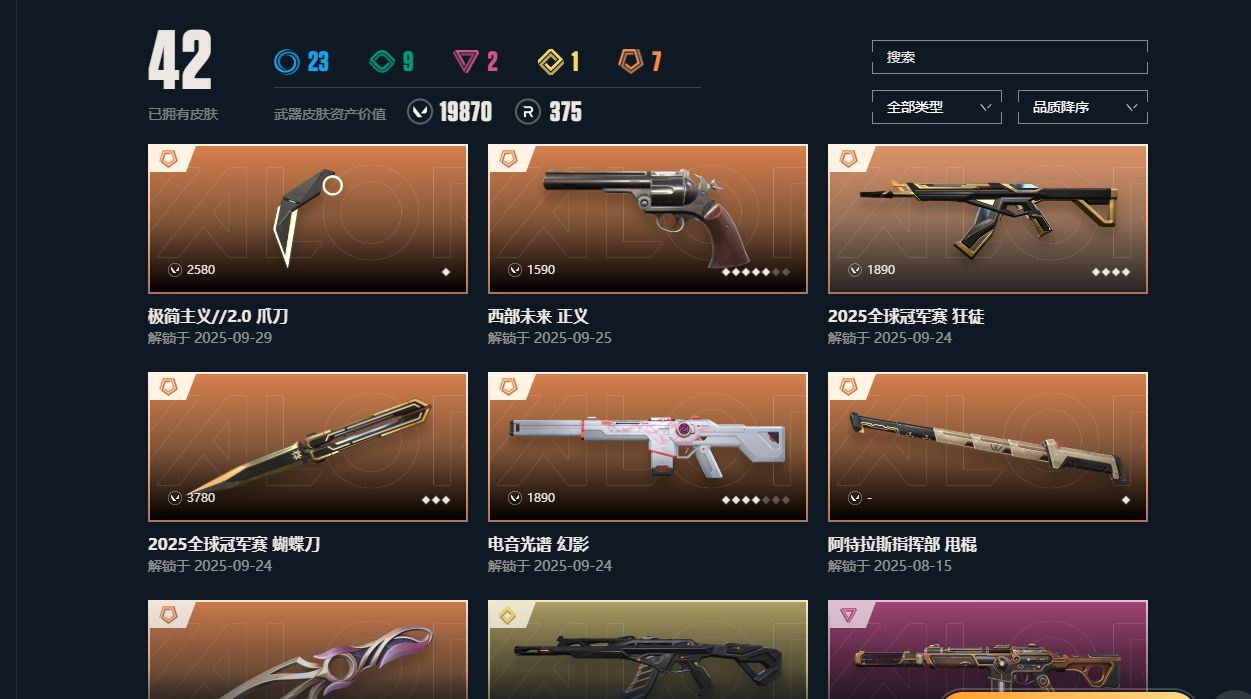1251x699 pixels.
Task: Click the yellow Ultra tier diamond icon
Action: point(550,62)
